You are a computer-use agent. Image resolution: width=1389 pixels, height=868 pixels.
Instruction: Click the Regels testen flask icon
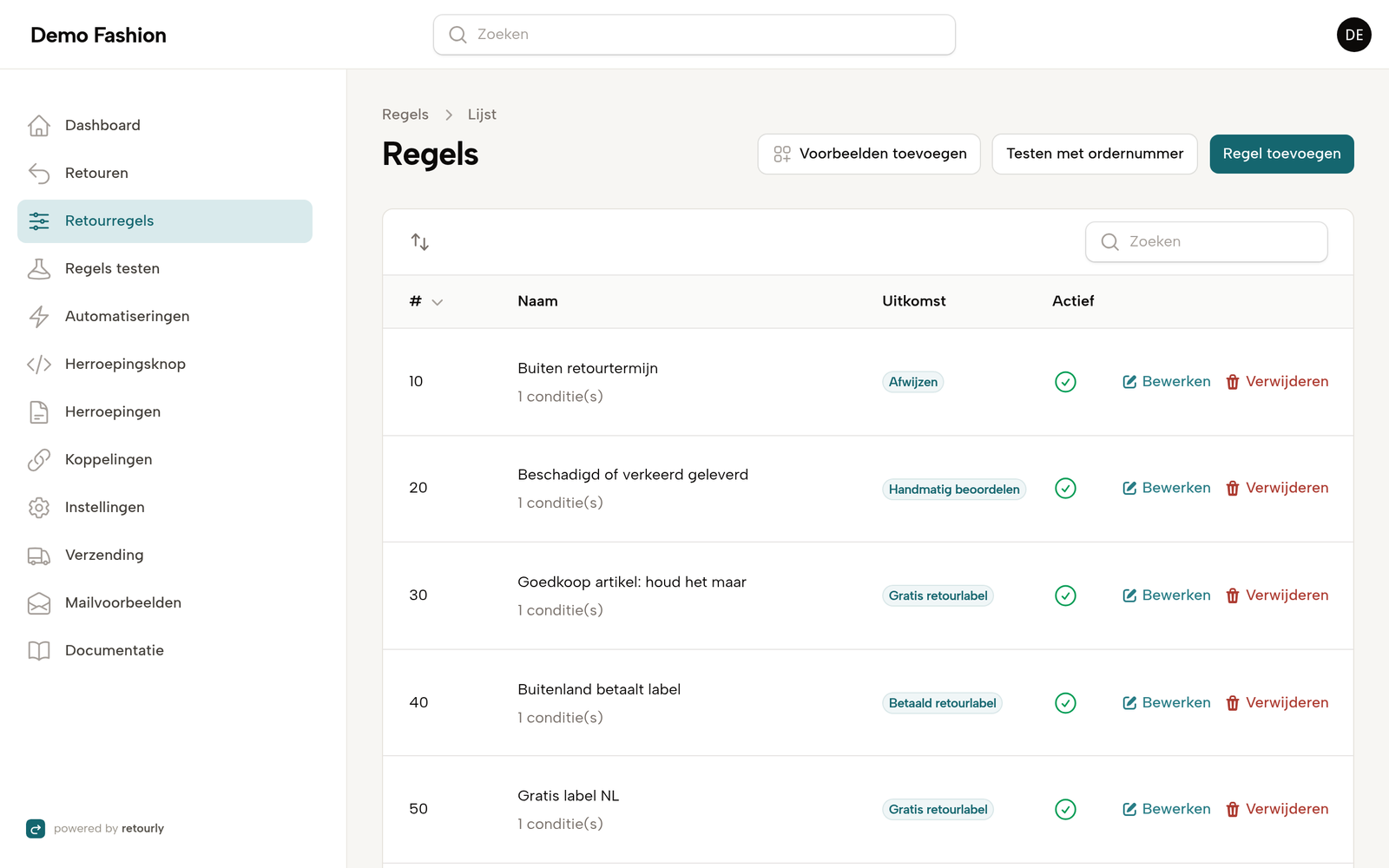point(39,269)
